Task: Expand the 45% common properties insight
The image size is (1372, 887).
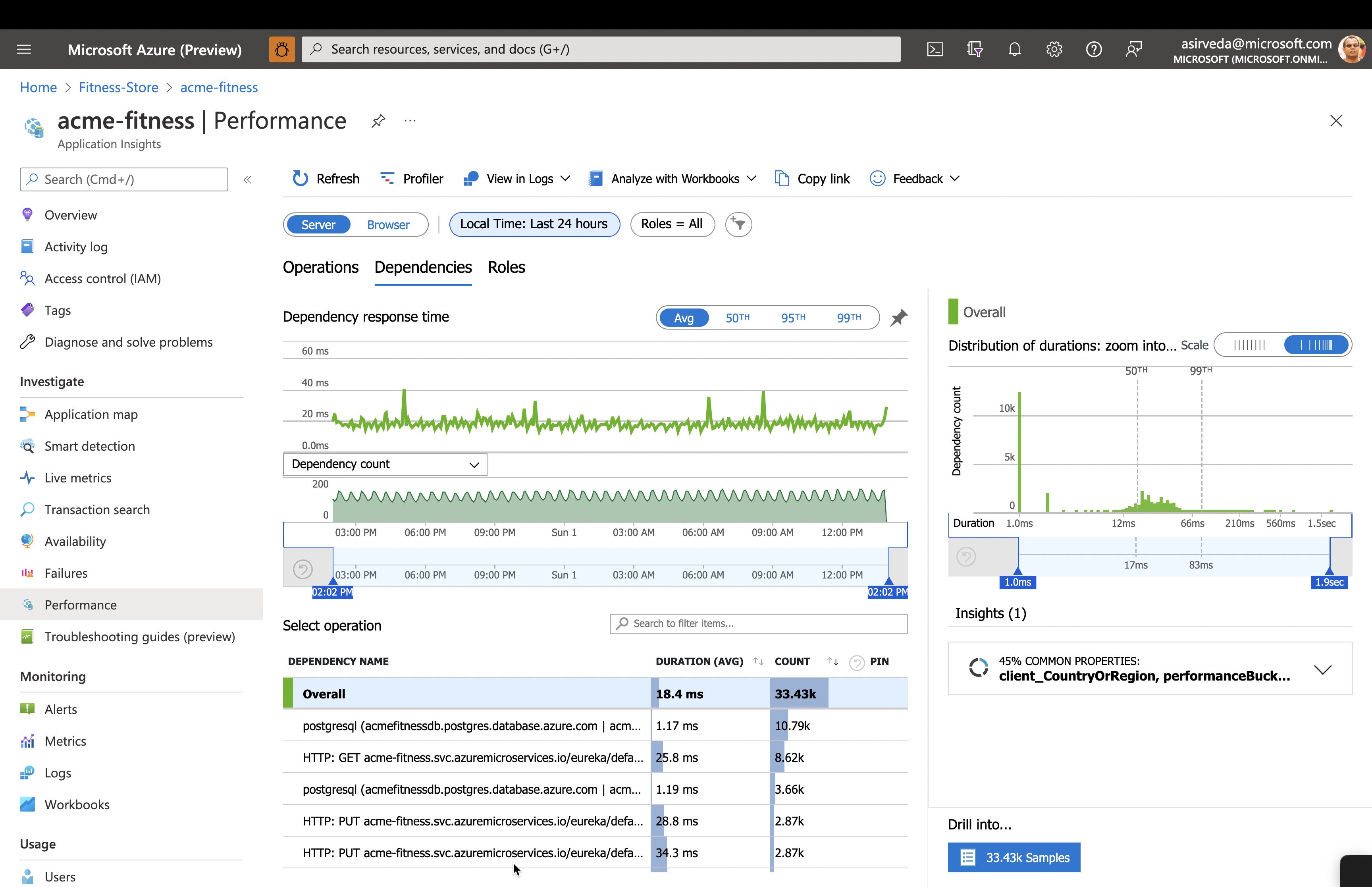Action: [1322, 669]
